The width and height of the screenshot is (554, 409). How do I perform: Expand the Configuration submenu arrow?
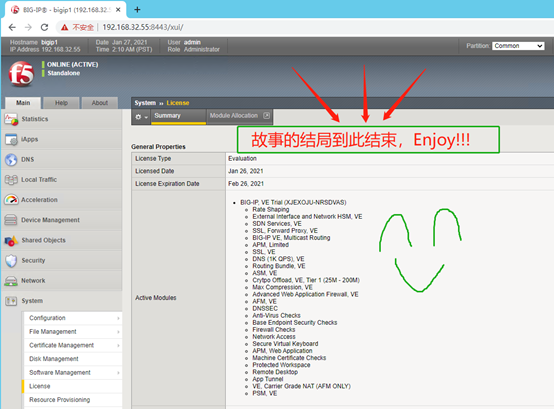(x=118, y=318)
